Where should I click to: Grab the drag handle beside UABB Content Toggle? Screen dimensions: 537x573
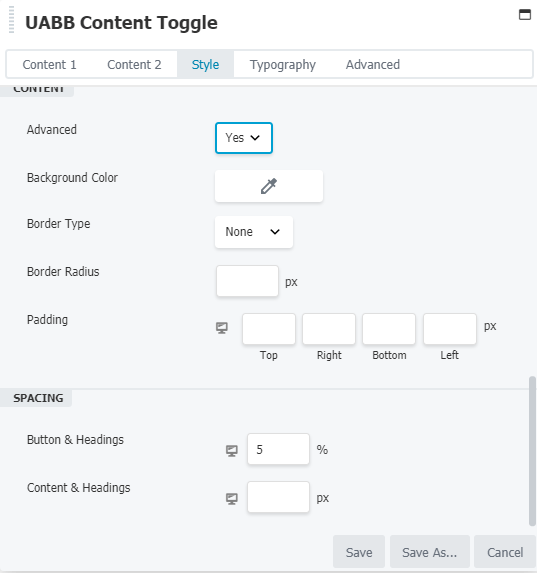point(11,20)
